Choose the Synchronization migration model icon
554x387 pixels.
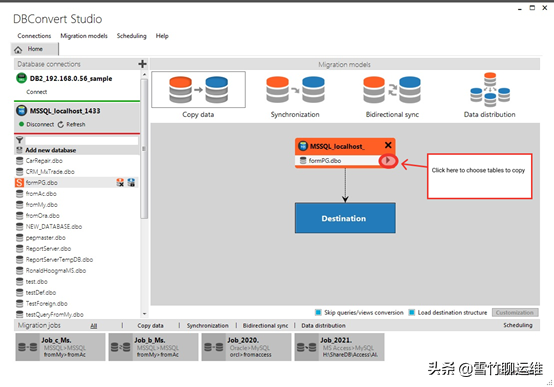pos(295,90)
